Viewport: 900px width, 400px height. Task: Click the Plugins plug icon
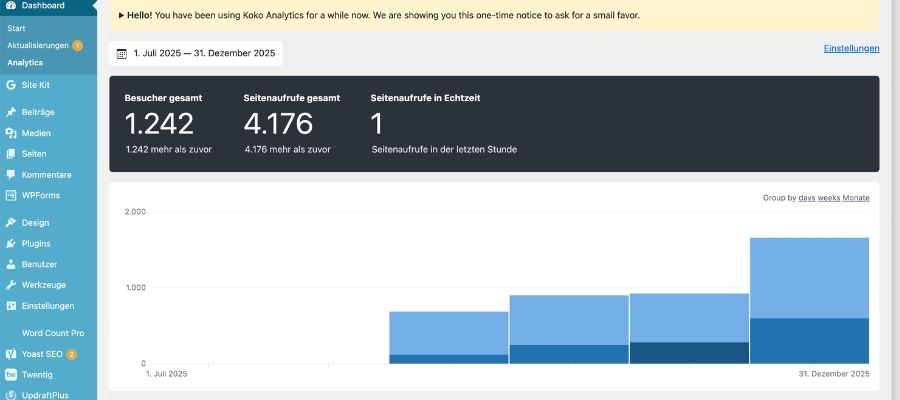(10, 244)
